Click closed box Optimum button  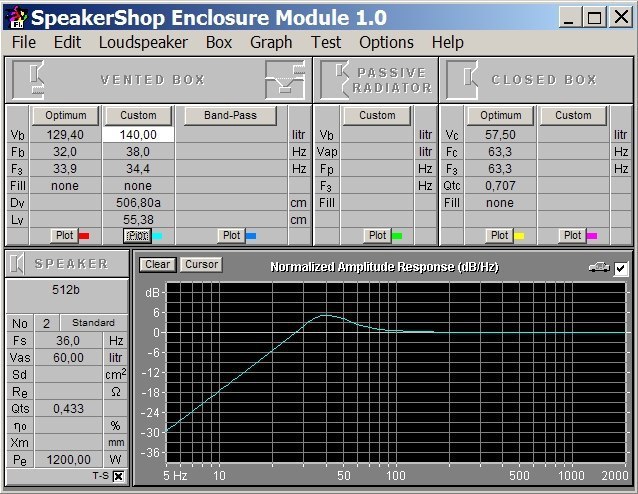(x=500, y=116)
